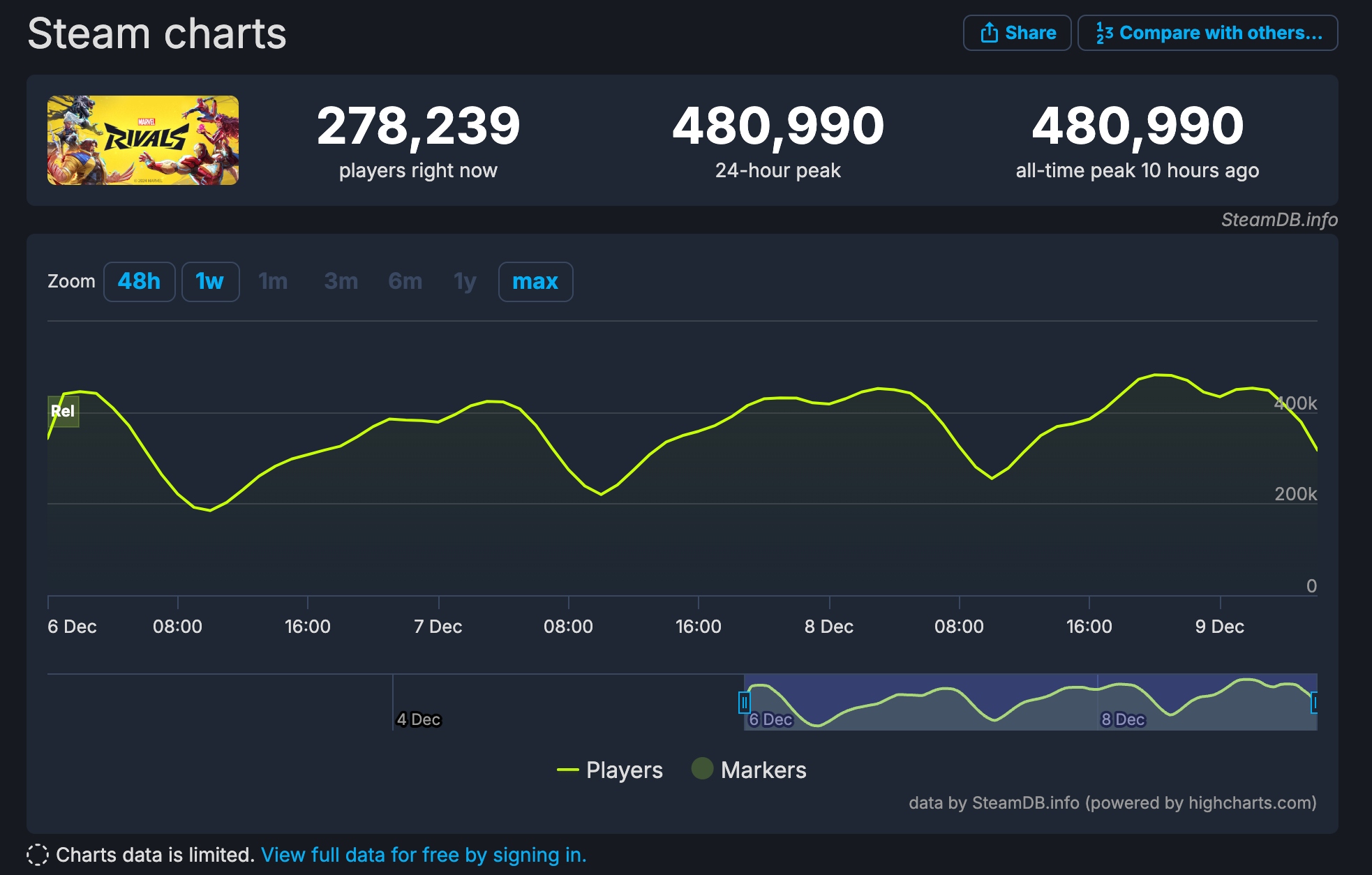Grab the right navigator range handle
Screen dimensions: 1372x875
click(x=1314, y=702)
